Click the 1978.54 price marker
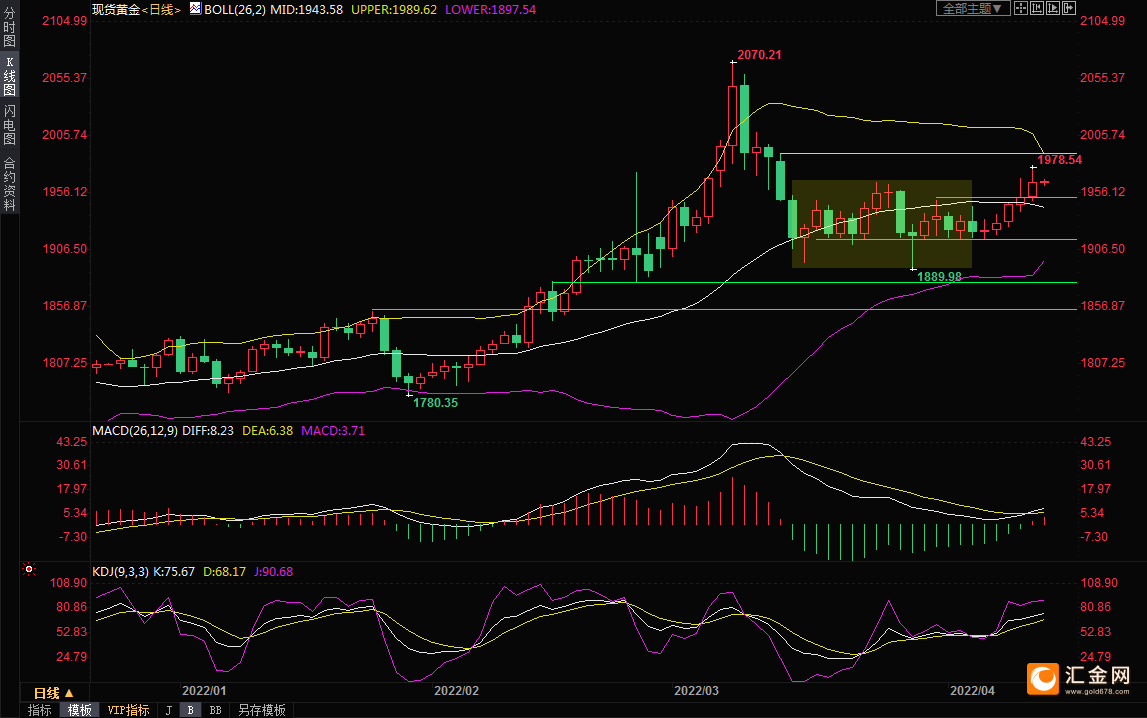This screenshot has width=1147, height=718. (x=1059, y=159)
